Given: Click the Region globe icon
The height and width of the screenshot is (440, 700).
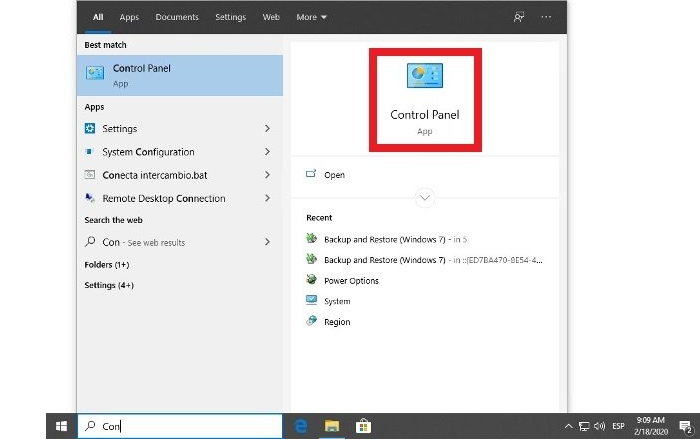Looking at the screenshot, I should click(x=311, y=320).
